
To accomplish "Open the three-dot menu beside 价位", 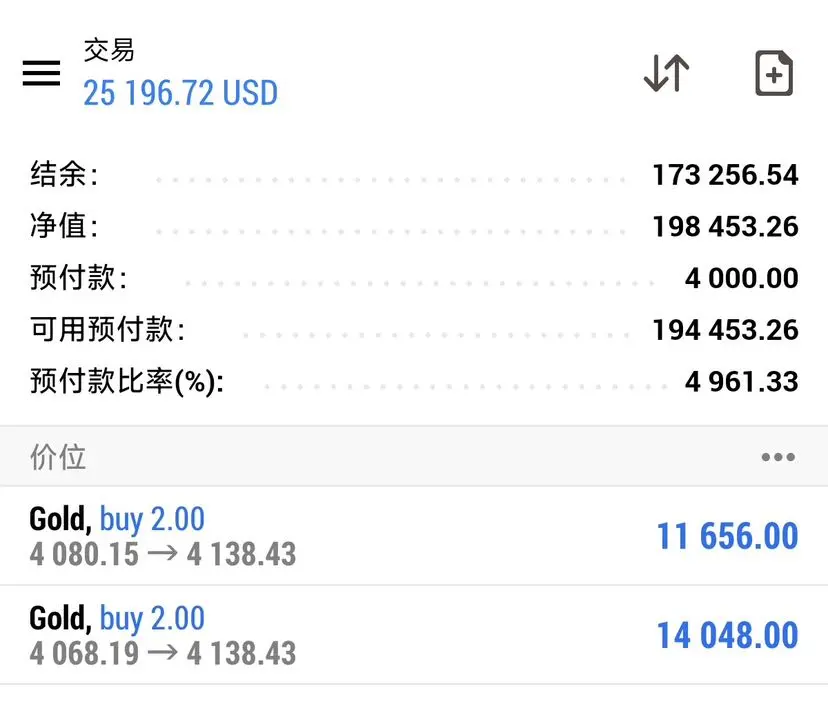I will tap(778, 457).
